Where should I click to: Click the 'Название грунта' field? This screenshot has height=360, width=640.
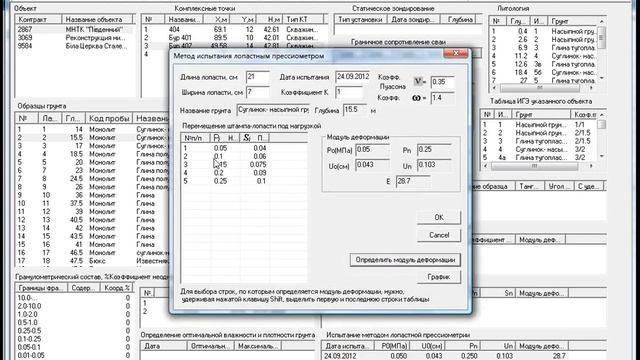pyautogui.click(x=273, y=110)
